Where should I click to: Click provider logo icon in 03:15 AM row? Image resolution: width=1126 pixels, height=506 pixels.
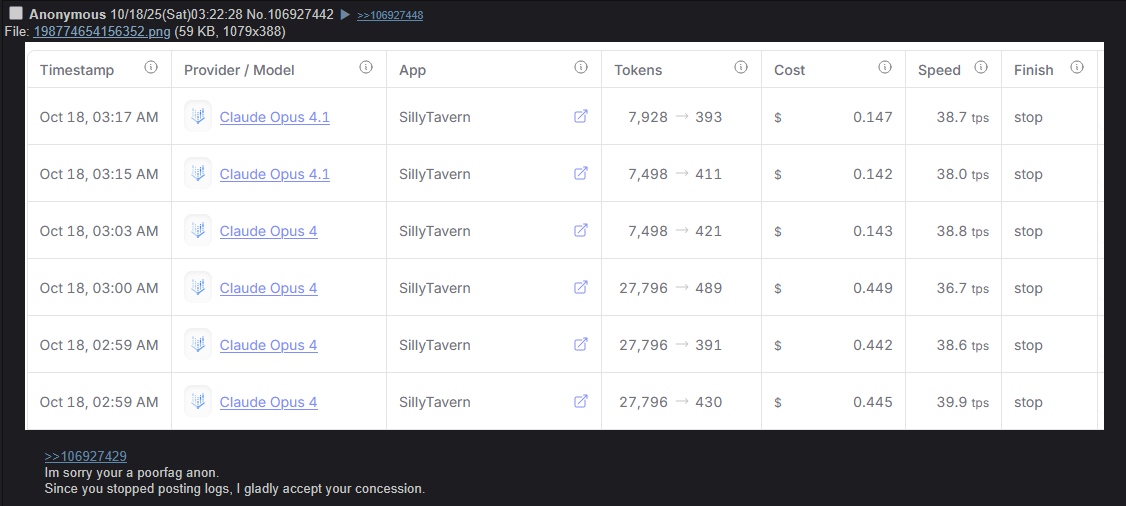197,174
